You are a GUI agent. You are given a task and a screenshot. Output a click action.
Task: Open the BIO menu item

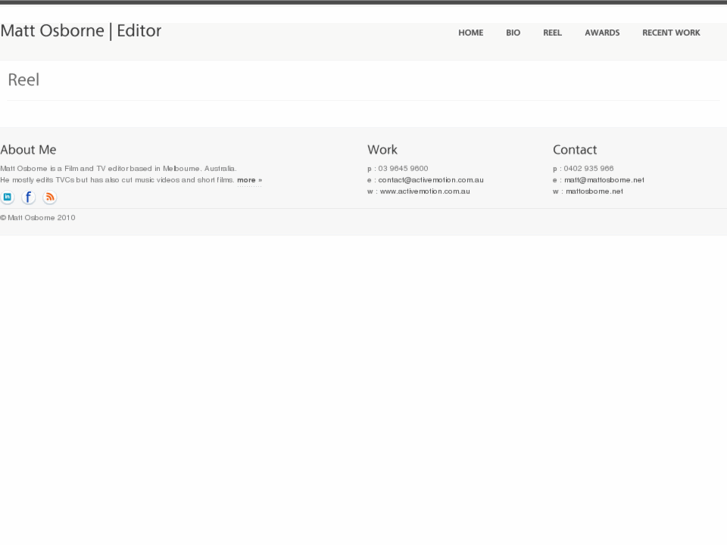coord(513,33)
